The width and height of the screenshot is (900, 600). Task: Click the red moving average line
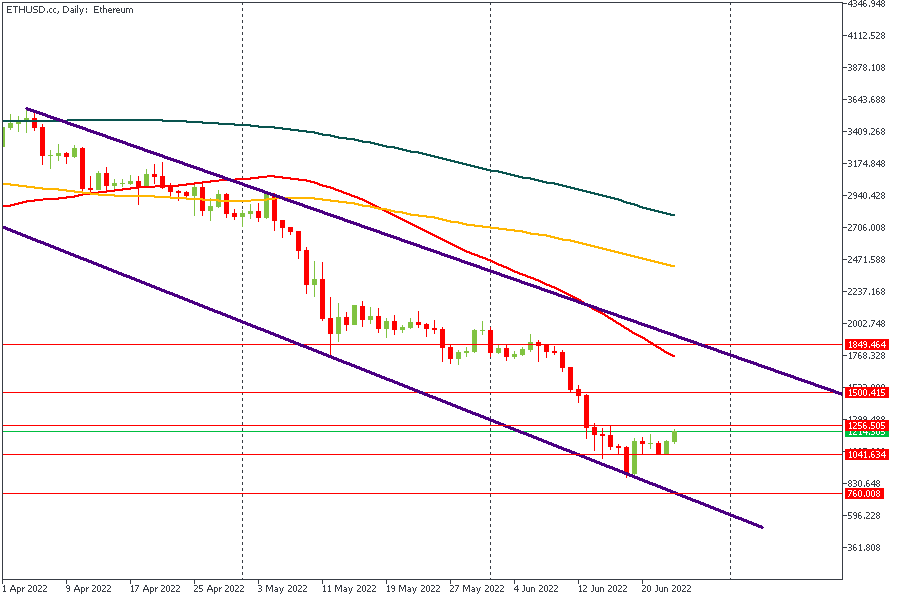[600, 310]
